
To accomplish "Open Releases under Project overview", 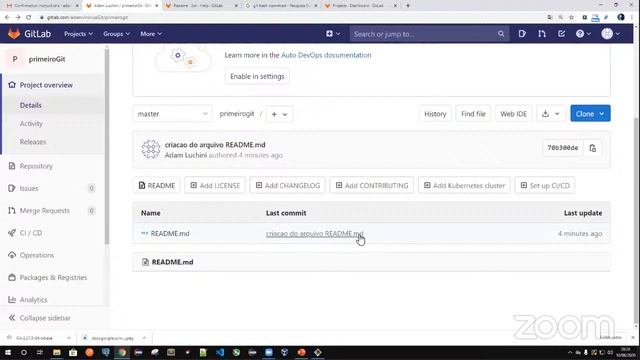I will tap(33, 142).
